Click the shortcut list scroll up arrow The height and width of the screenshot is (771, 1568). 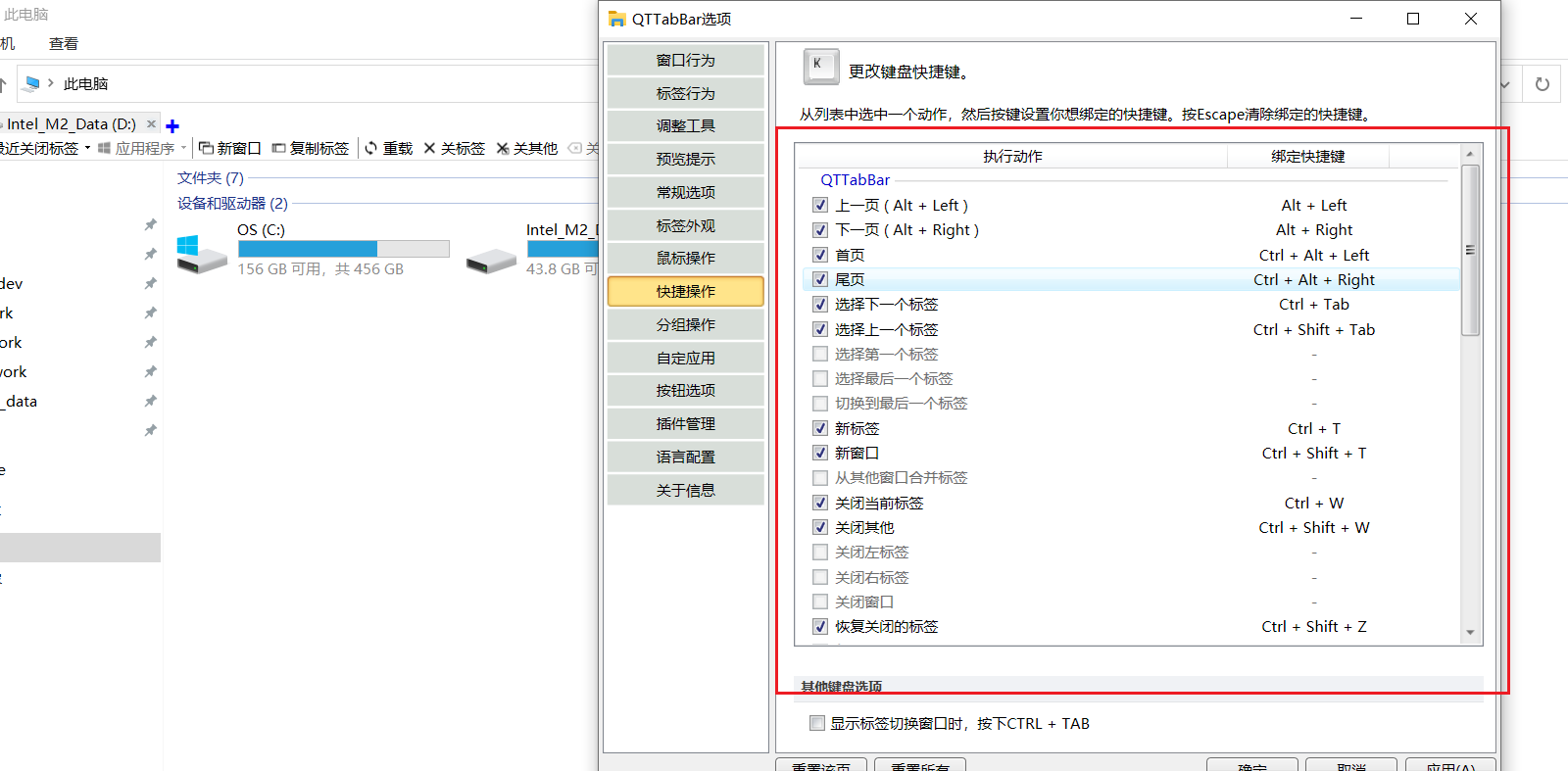point(1470,154)
